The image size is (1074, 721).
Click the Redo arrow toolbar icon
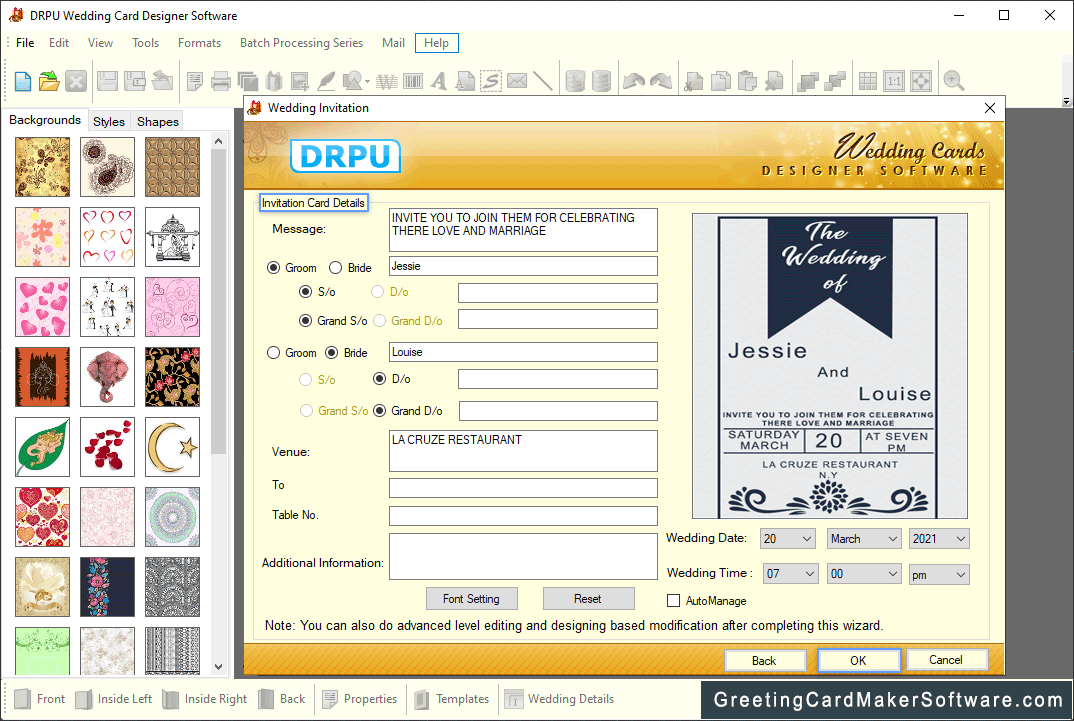661,81
